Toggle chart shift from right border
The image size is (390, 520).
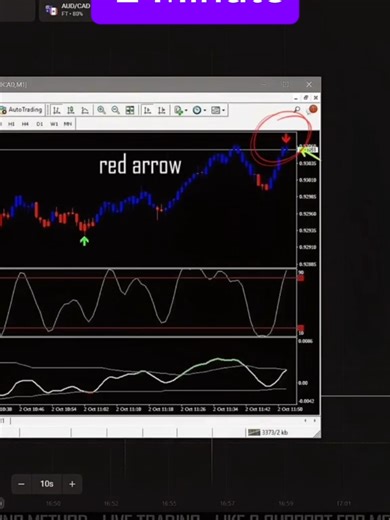click(x=162, y=110)
